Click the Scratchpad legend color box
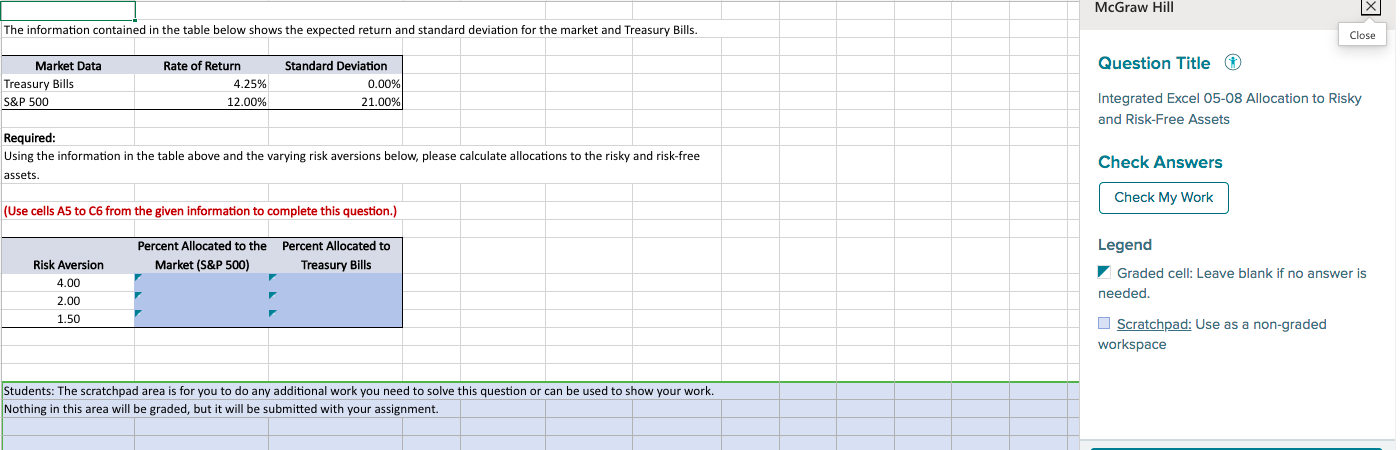The image size is (1400, 450). (x=1104, y=323)
